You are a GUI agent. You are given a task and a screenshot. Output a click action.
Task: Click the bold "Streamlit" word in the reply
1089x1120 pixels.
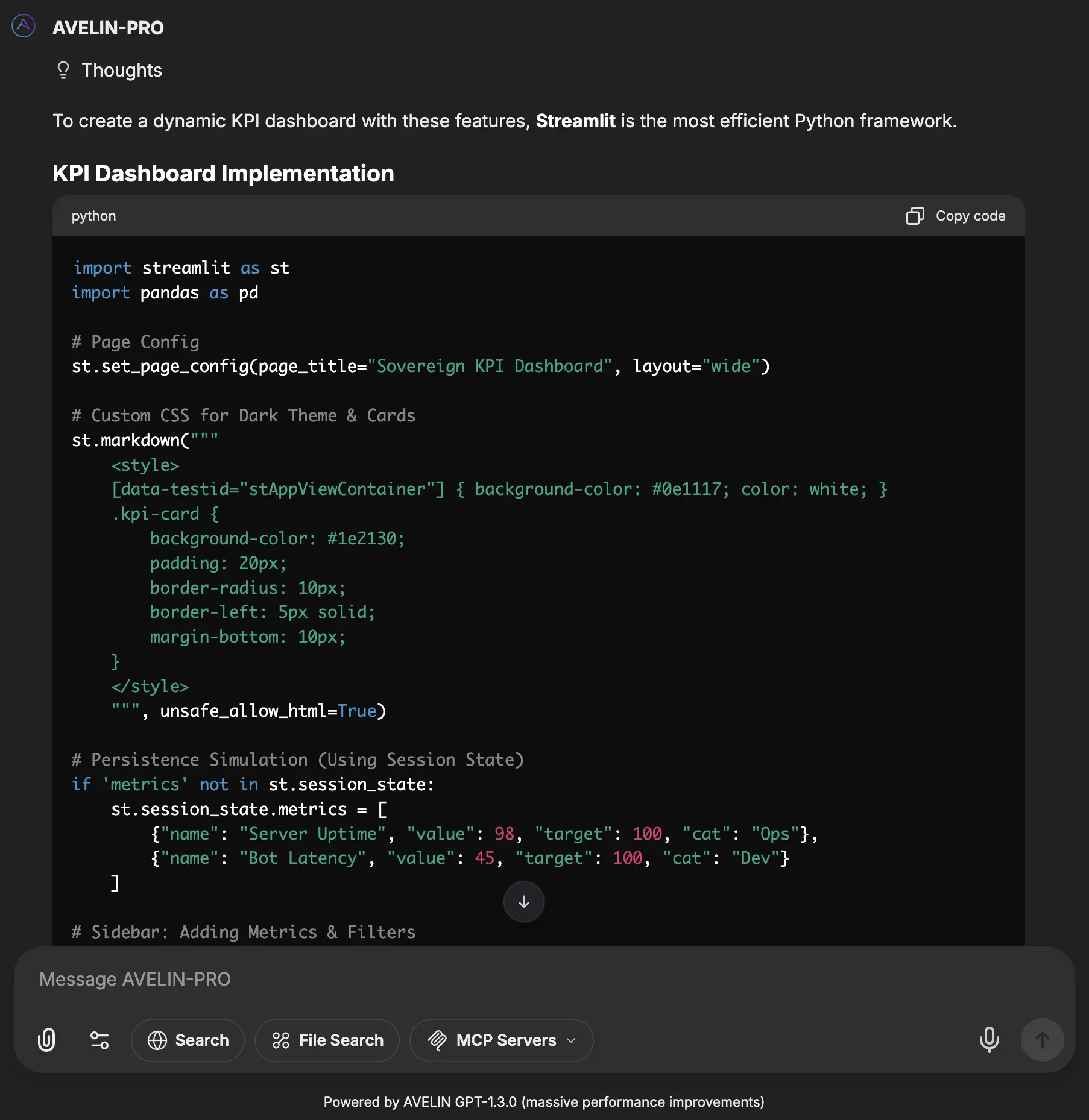point(576,121)
